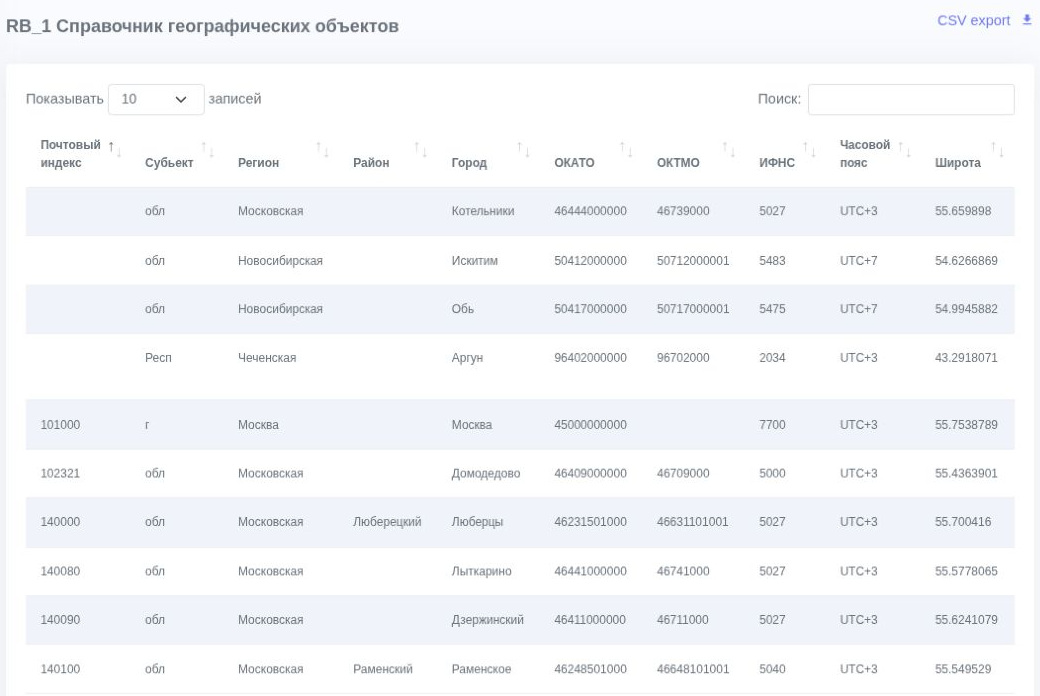Click the Обь city cell

tap(462, 309)
